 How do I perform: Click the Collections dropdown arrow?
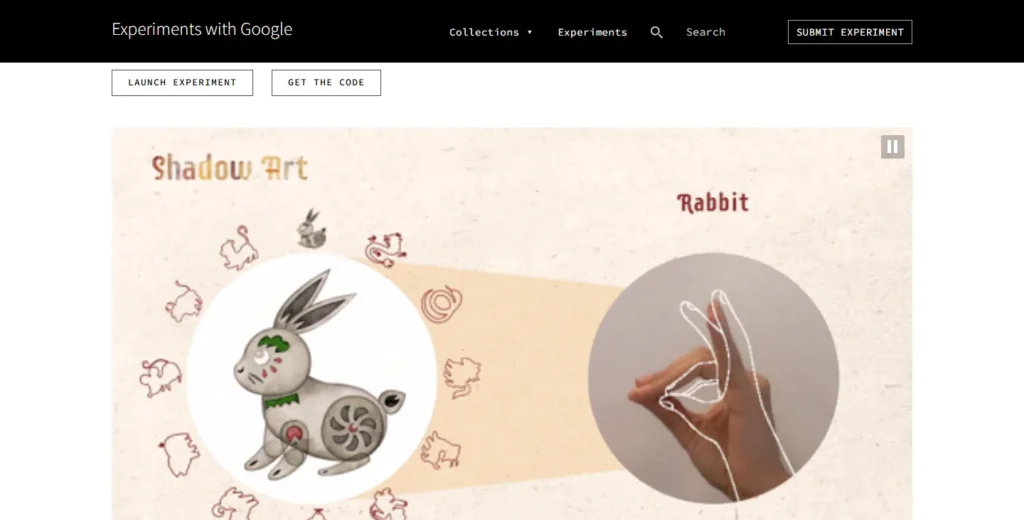[x=530, y=32]
